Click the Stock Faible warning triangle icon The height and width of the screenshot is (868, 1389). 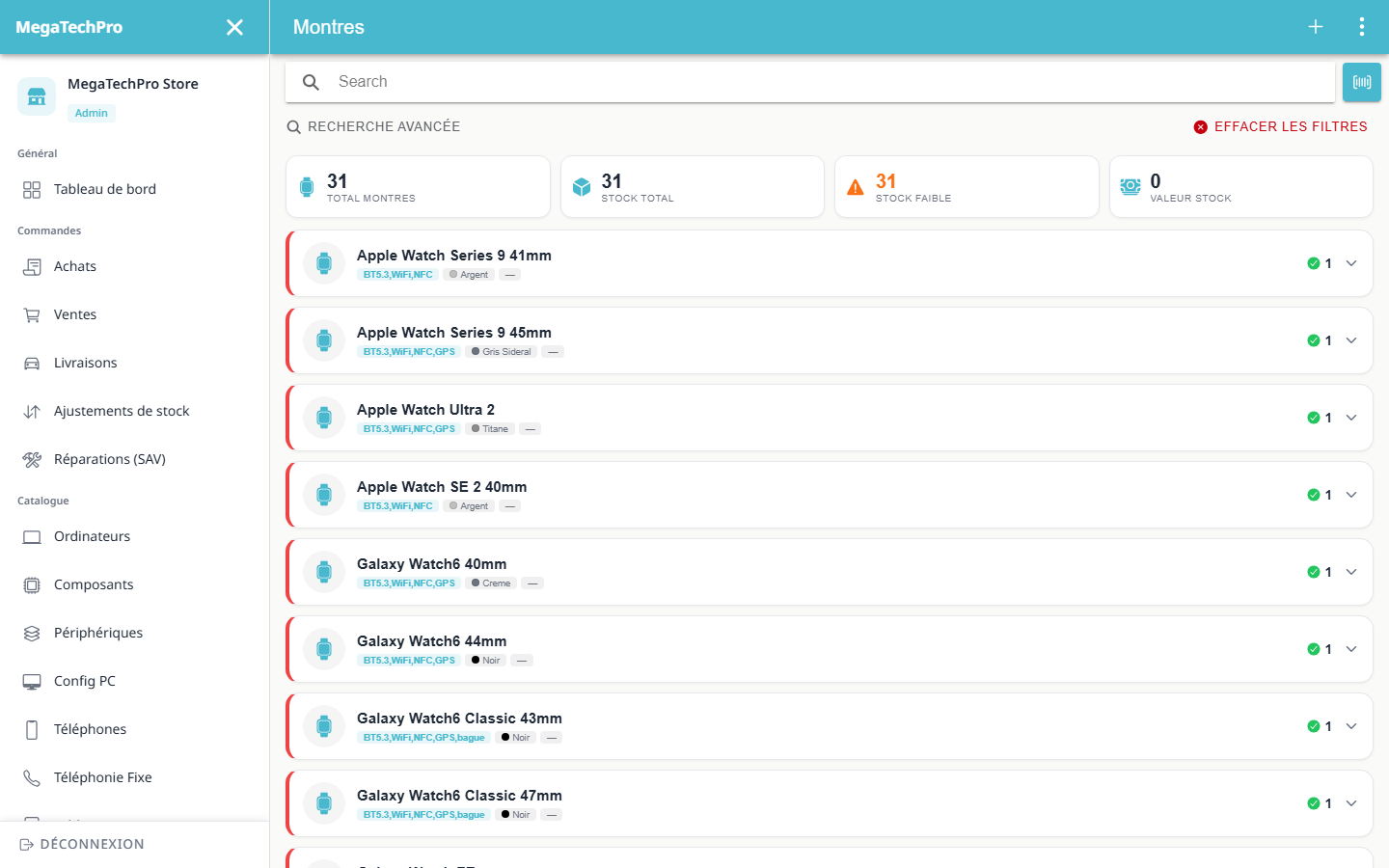click(x=856, y=187)
